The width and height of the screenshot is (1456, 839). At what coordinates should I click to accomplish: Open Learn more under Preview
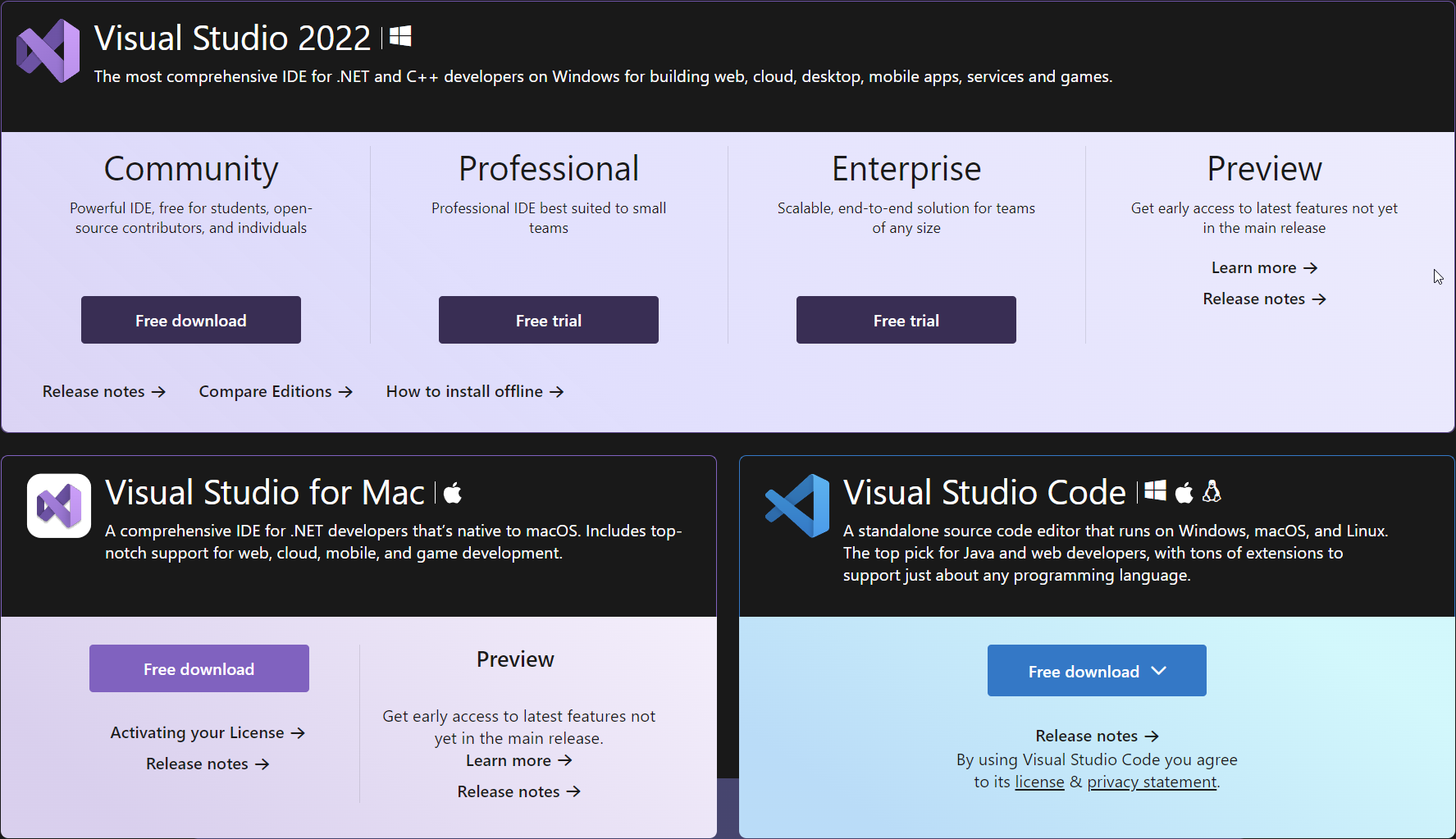coord(1263,267)
